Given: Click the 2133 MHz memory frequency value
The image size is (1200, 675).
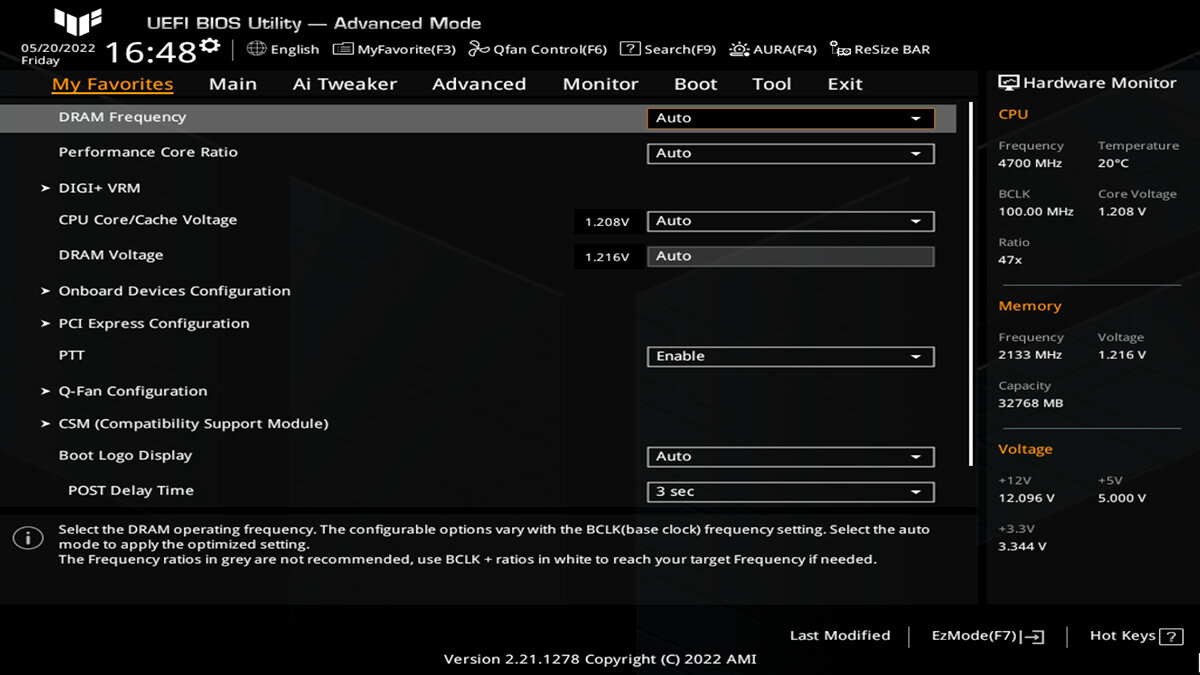Looking at the screenshot, I should click(x=1030, y=355).
